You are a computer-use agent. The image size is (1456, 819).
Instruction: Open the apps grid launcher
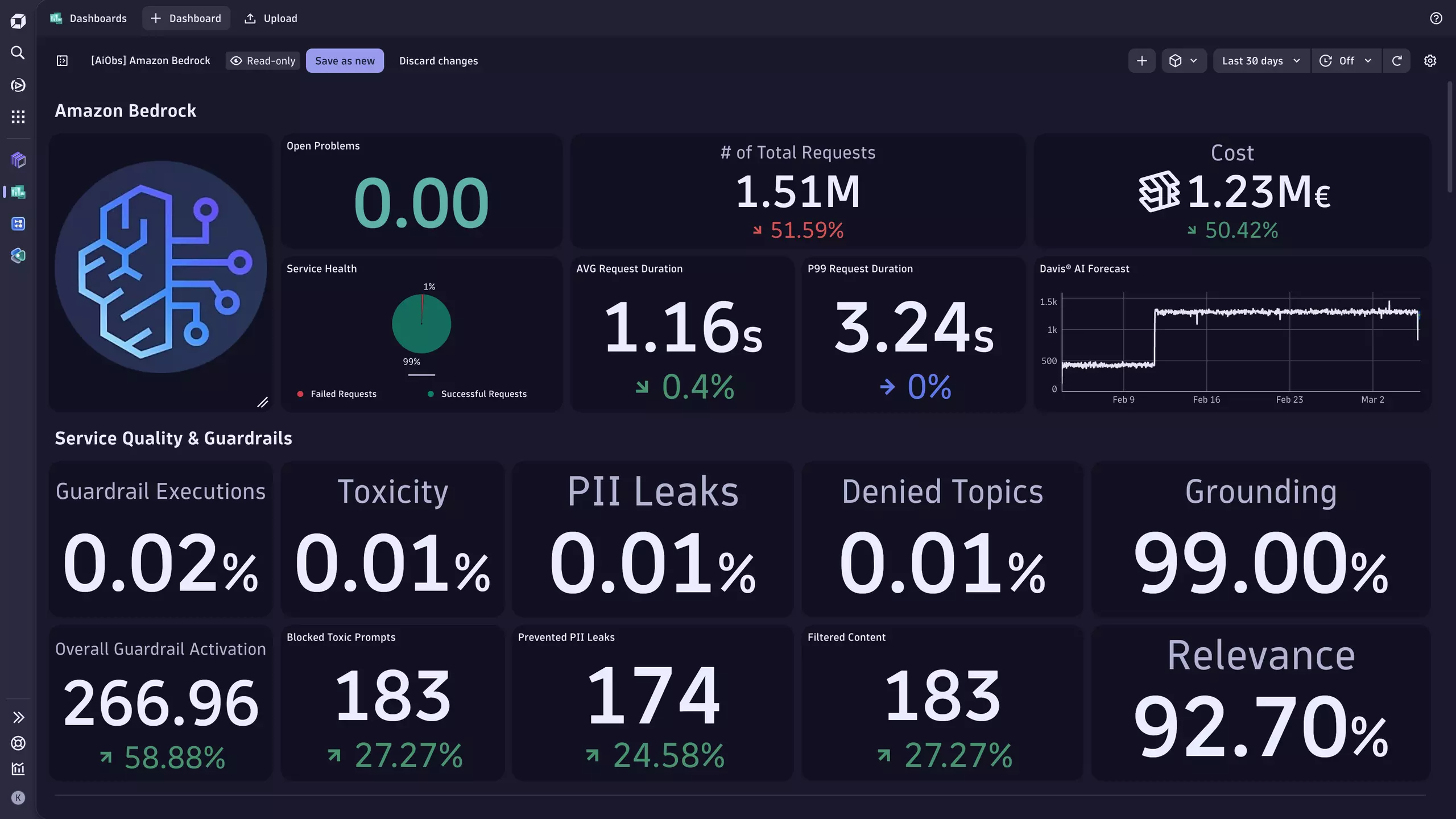click(18, 117)
